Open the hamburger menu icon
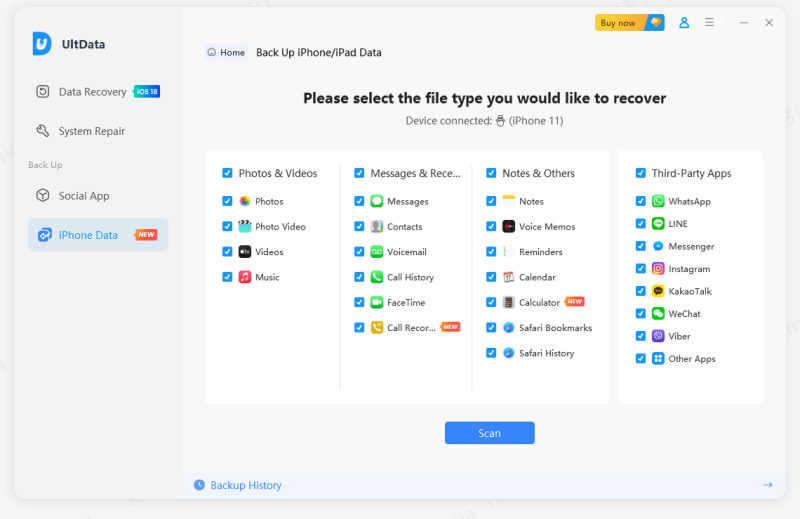This screenshot has width=800, height=519. point(709,22)
